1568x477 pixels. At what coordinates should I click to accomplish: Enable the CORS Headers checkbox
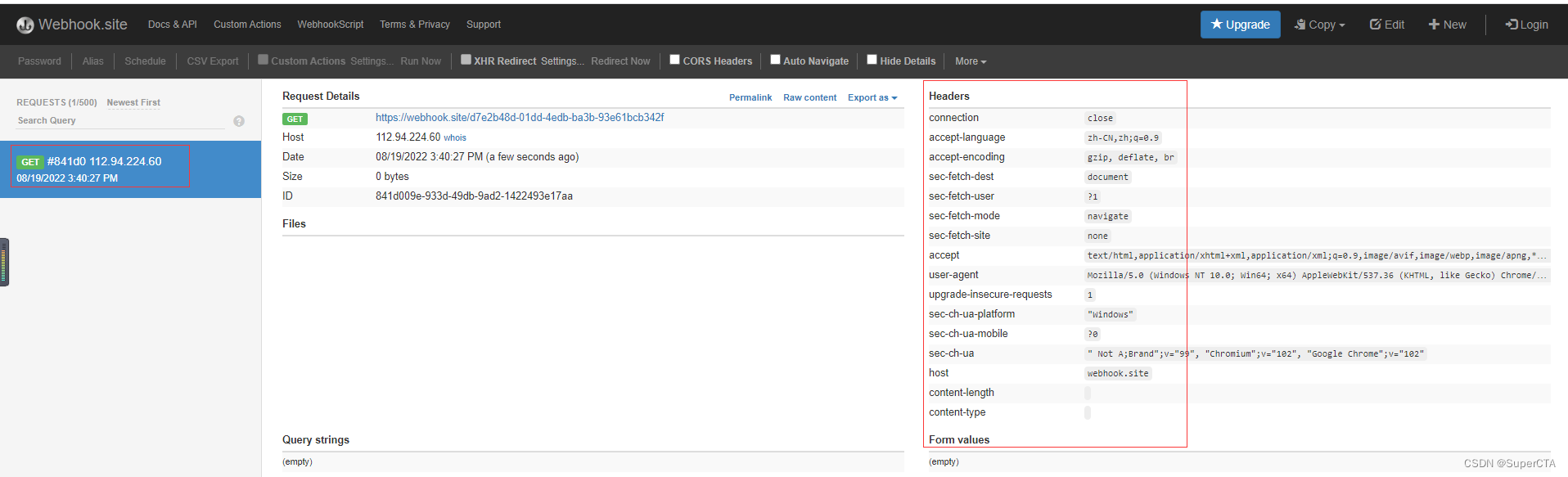tap(675, 59)
